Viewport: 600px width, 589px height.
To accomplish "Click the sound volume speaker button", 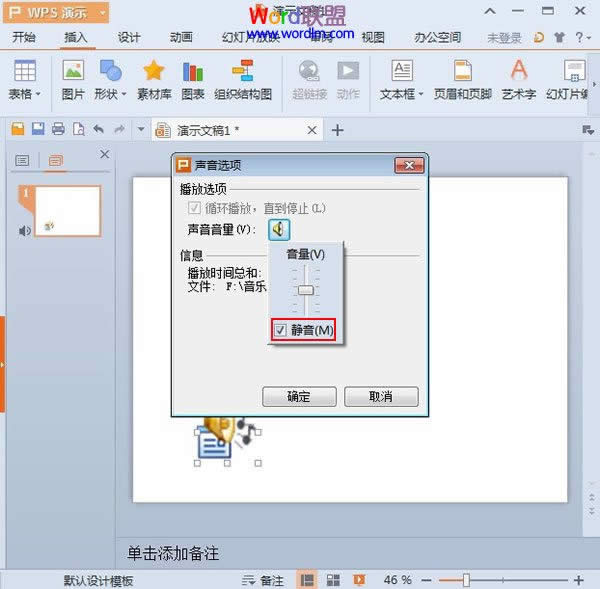I will (279, 229).
